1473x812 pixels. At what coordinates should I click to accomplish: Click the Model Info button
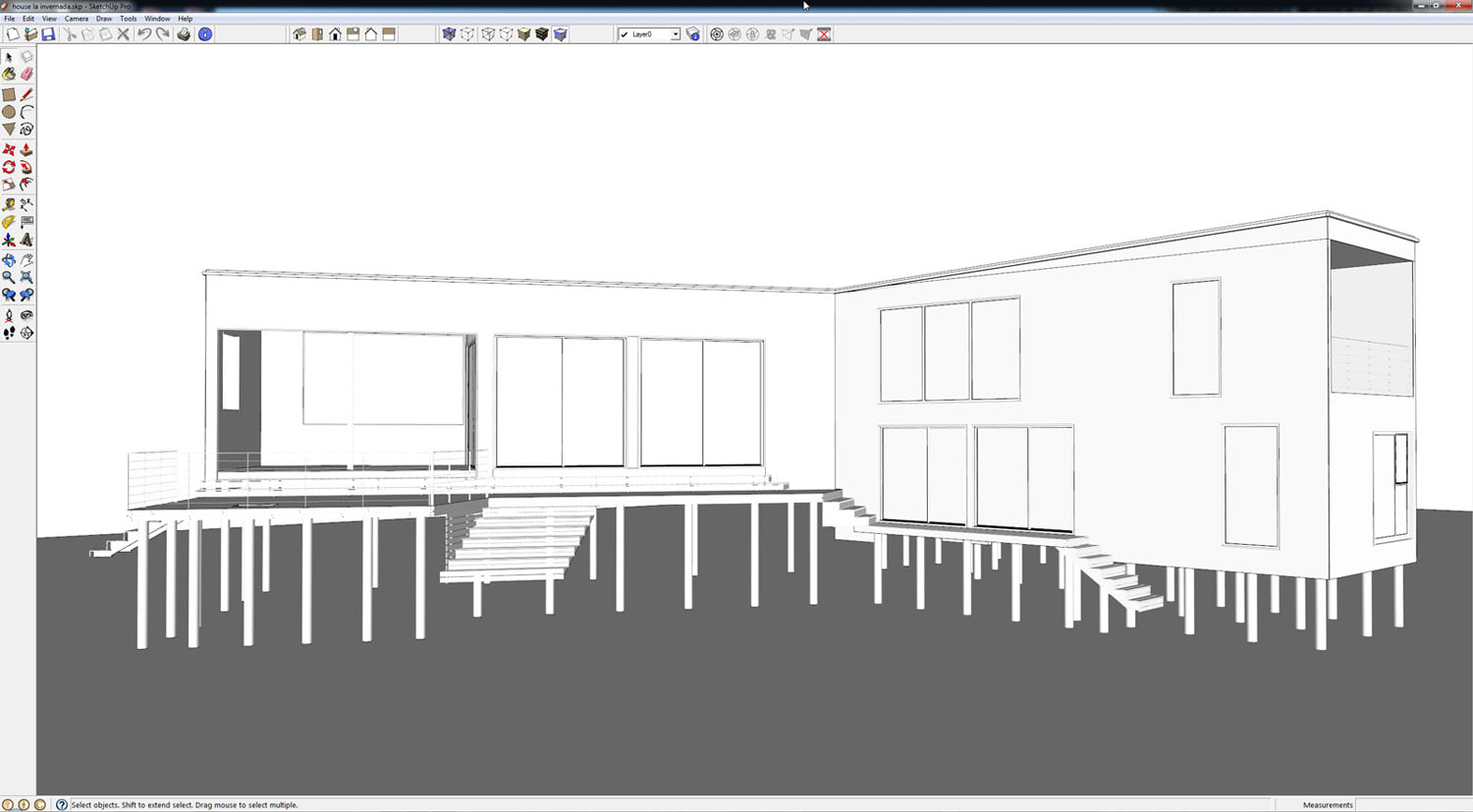205,34
